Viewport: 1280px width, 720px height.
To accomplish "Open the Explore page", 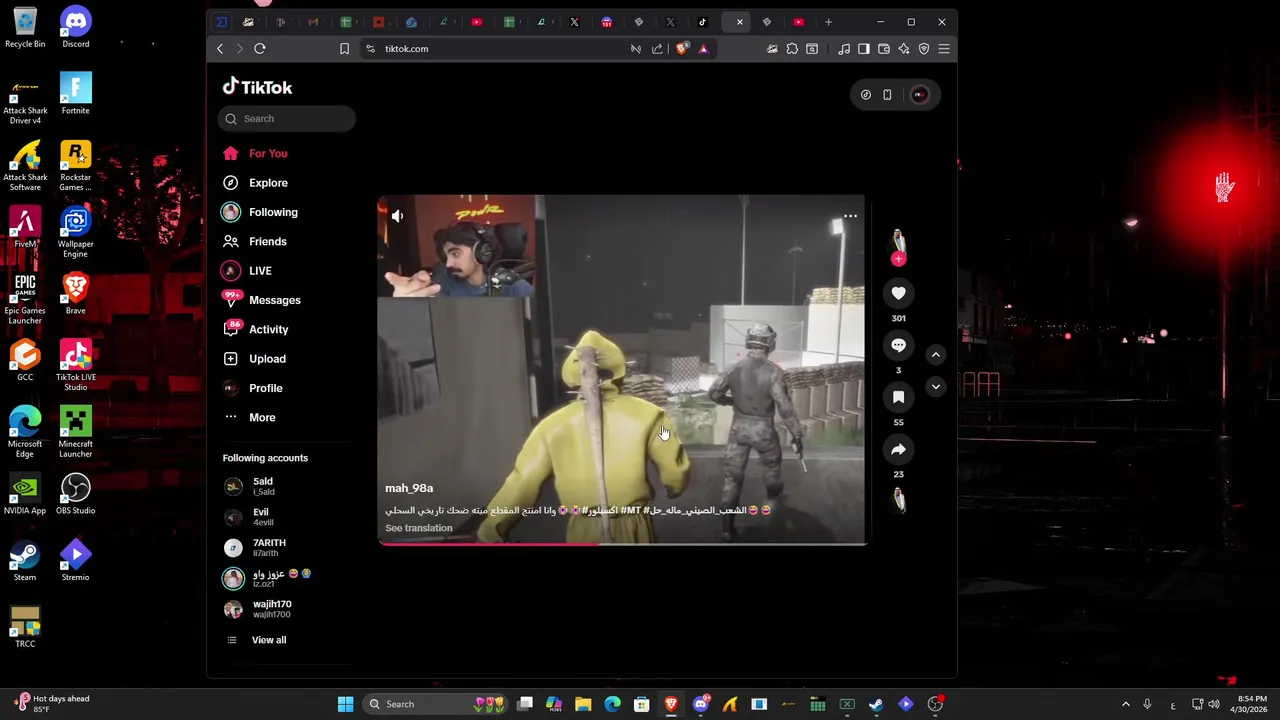I will click(x=256, y=183).
